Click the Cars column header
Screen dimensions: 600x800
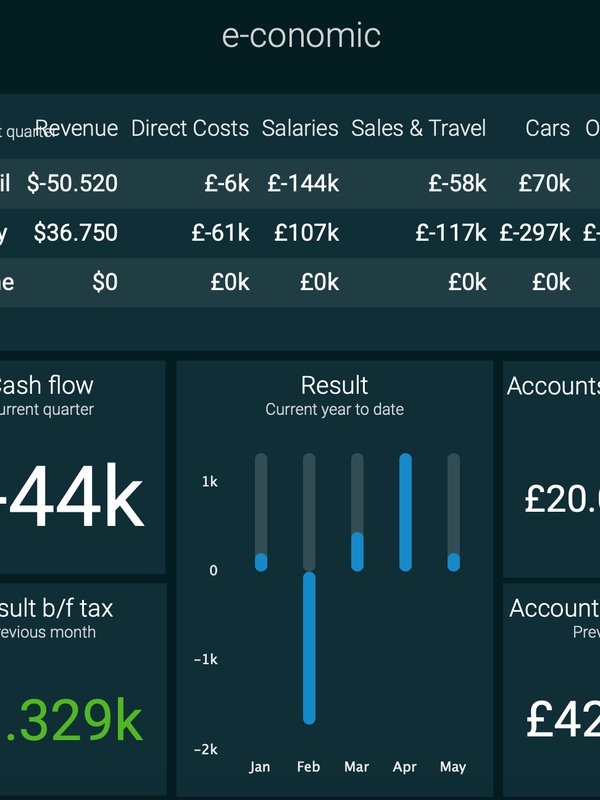547,128
